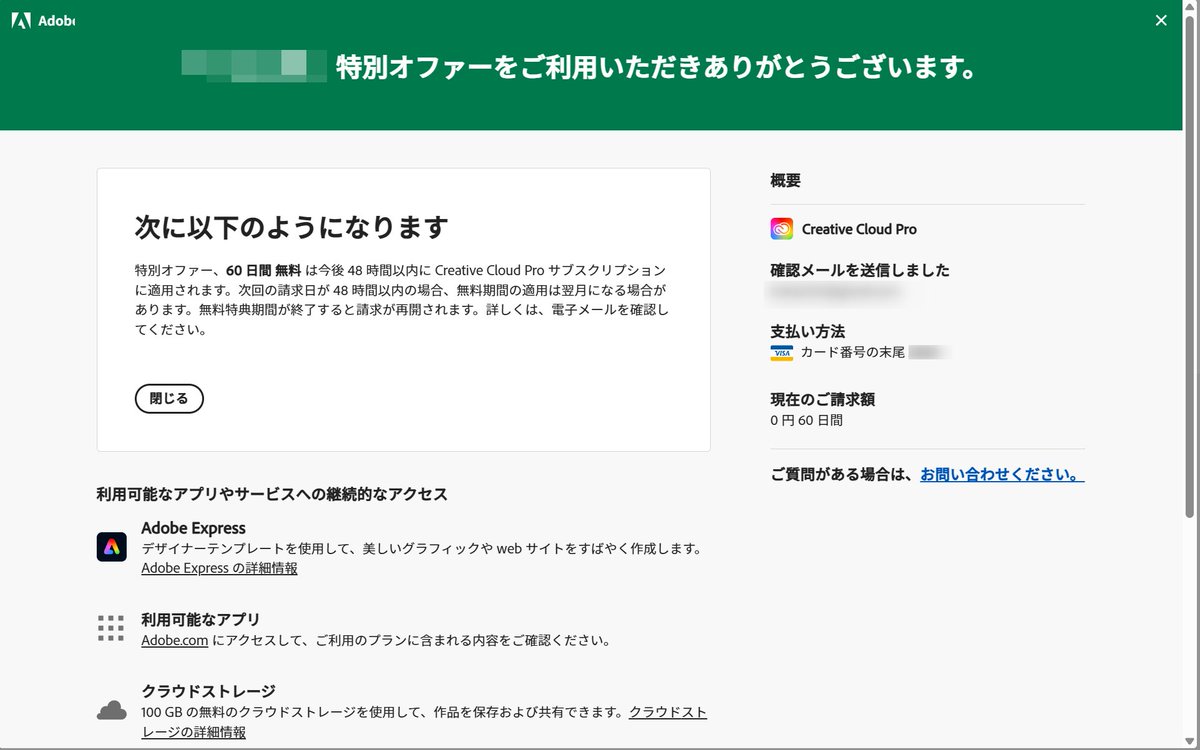Screen dimensions: 1200x750
Task: Open the お問い合わせください support link
Action: coord(1000,475)
